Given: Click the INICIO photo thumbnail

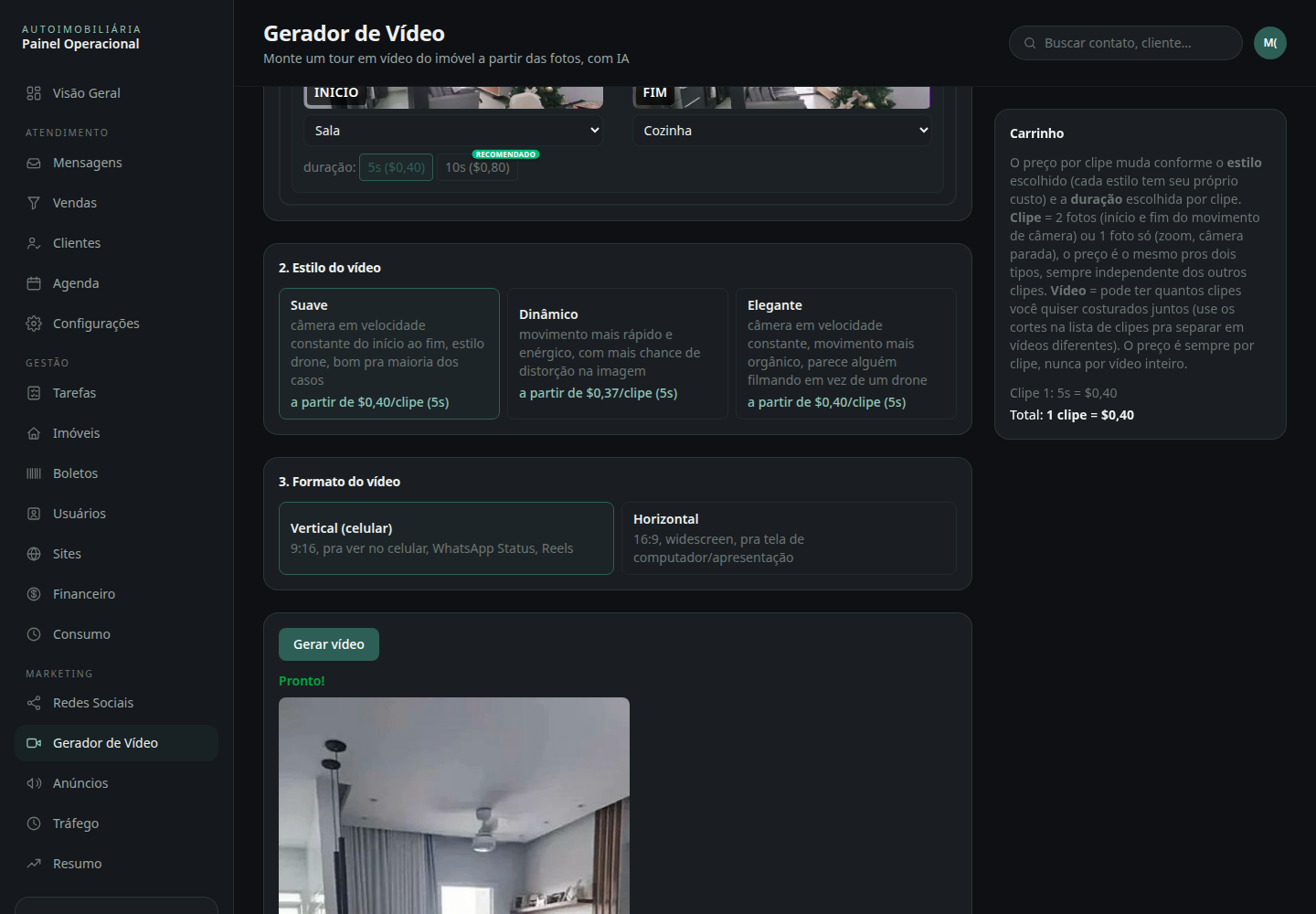Looking at the screenshot, I should click(453, 97).
